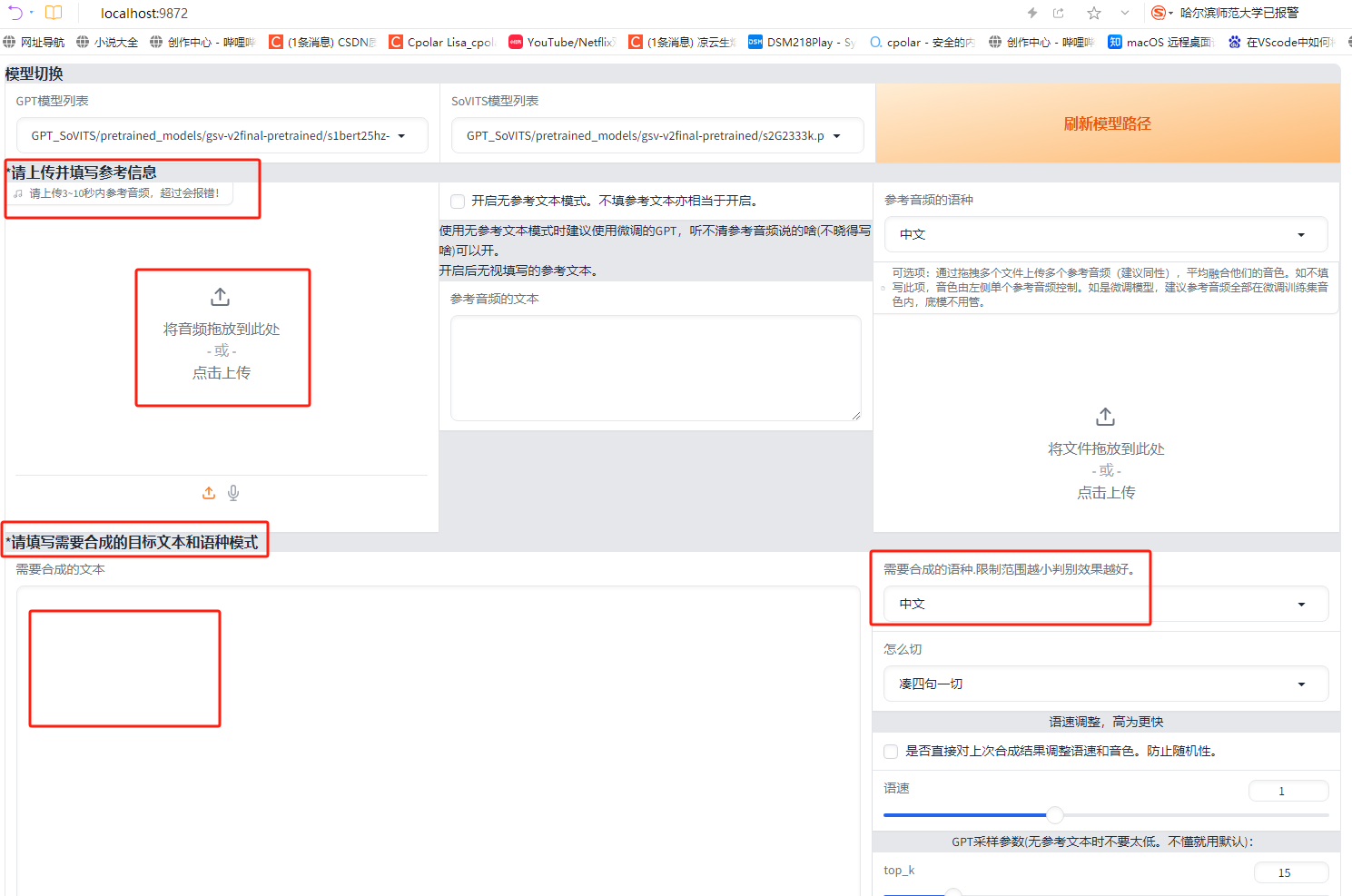Click the 参考音频的文本 text box
The height and width of the screenshot is (896, 1352).
point(656,368)
